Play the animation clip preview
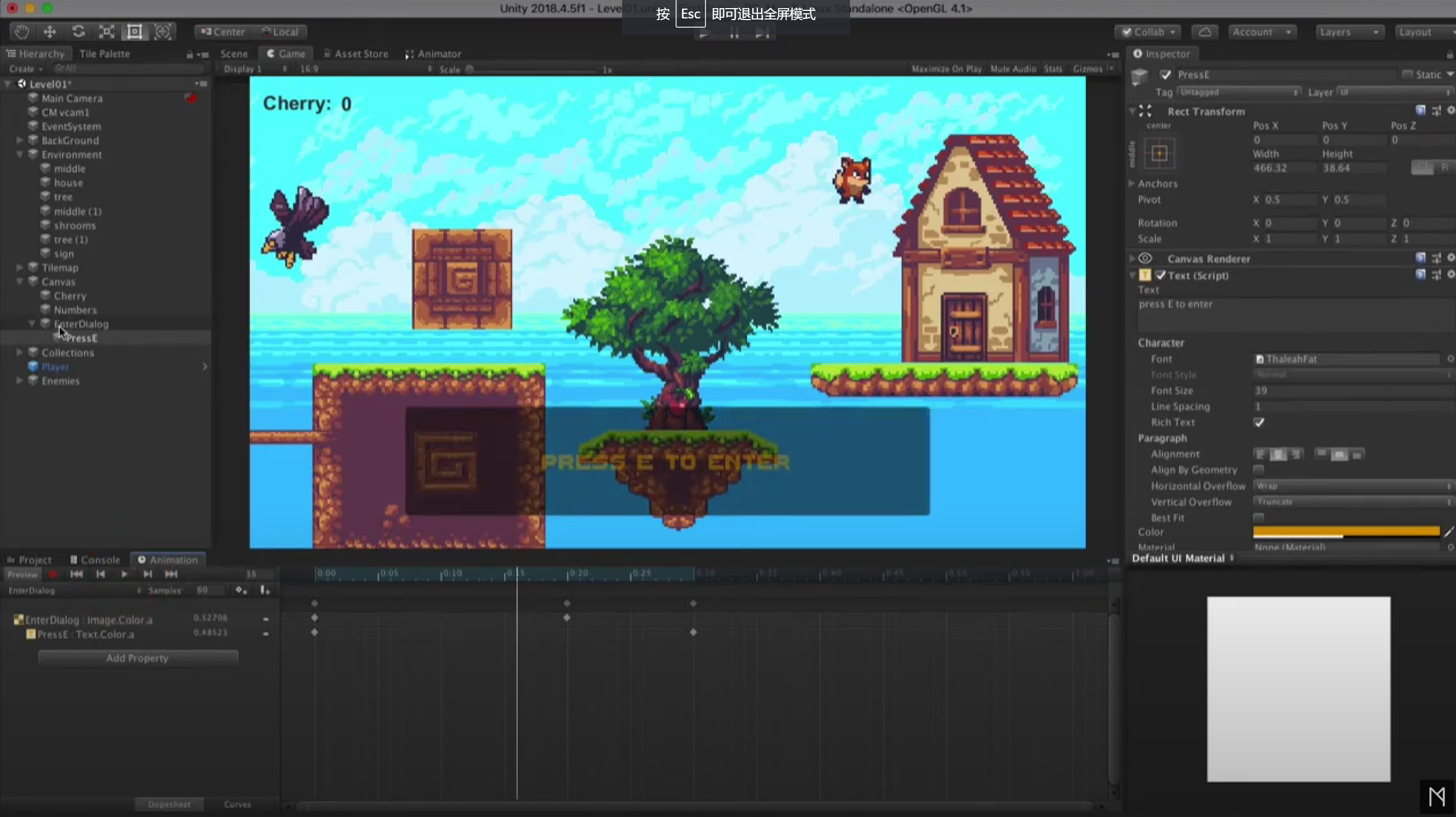 tap(124, 574)
